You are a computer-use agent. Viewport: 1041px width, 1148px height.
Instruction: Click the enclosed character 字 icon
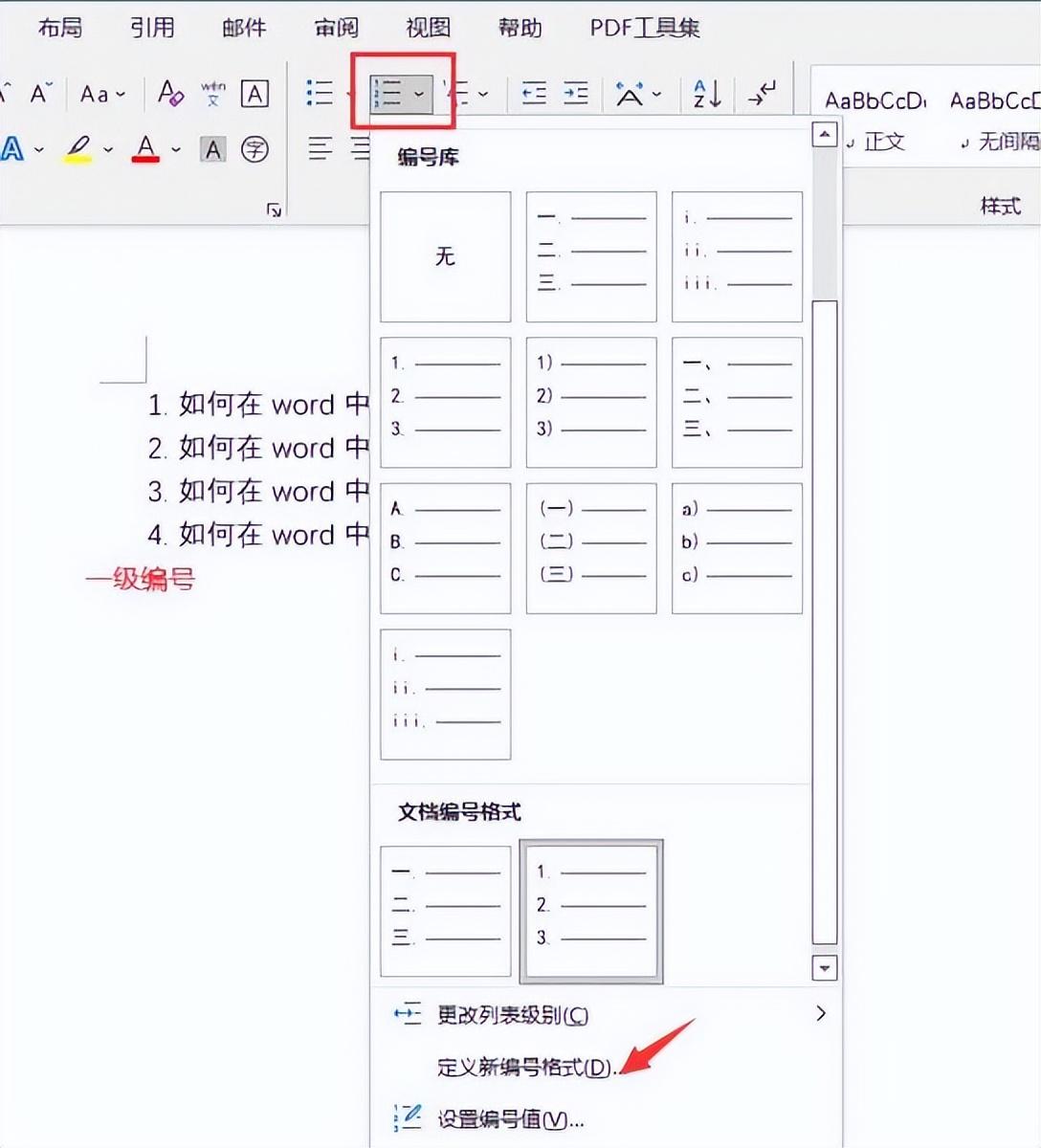pyautogui.click(x=255, y=149)
